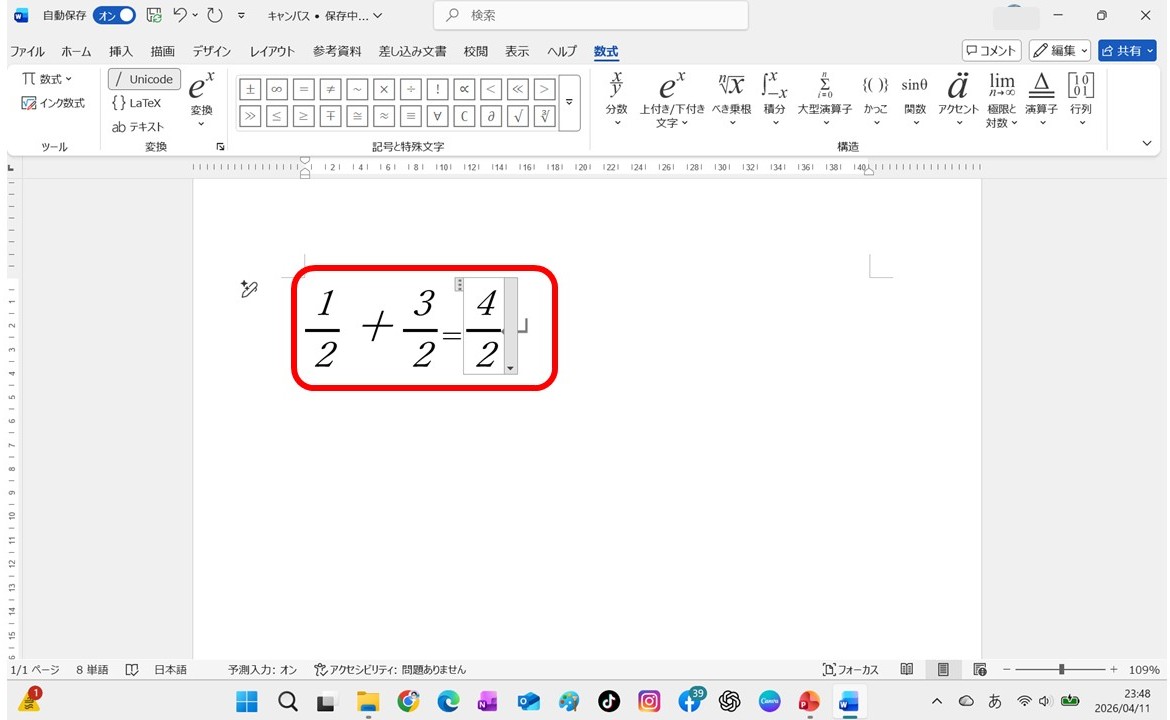The image size is (1170, 720).
Task: Click the zoom slider in the status bar
Action: (1061, 669)
